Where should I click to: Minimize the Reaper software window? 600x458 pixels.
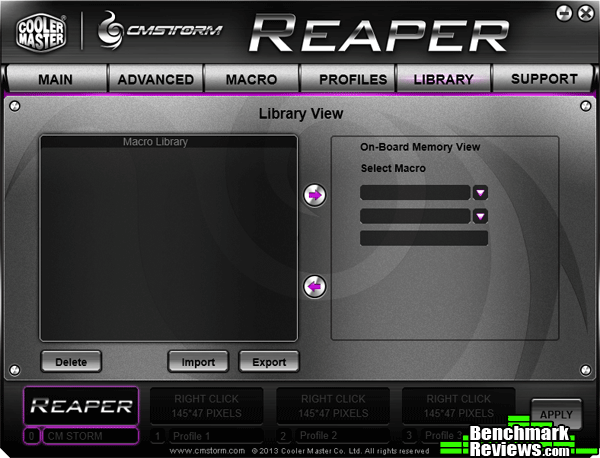[x=565, y=13]
